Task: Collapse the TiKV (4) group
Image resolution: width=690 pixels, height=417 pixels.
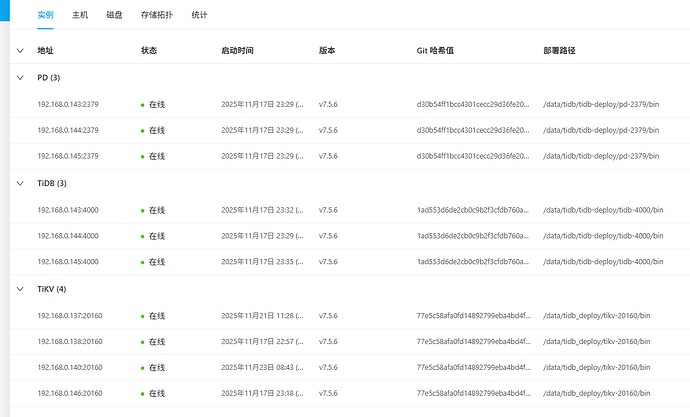Action: click(20, 289)
